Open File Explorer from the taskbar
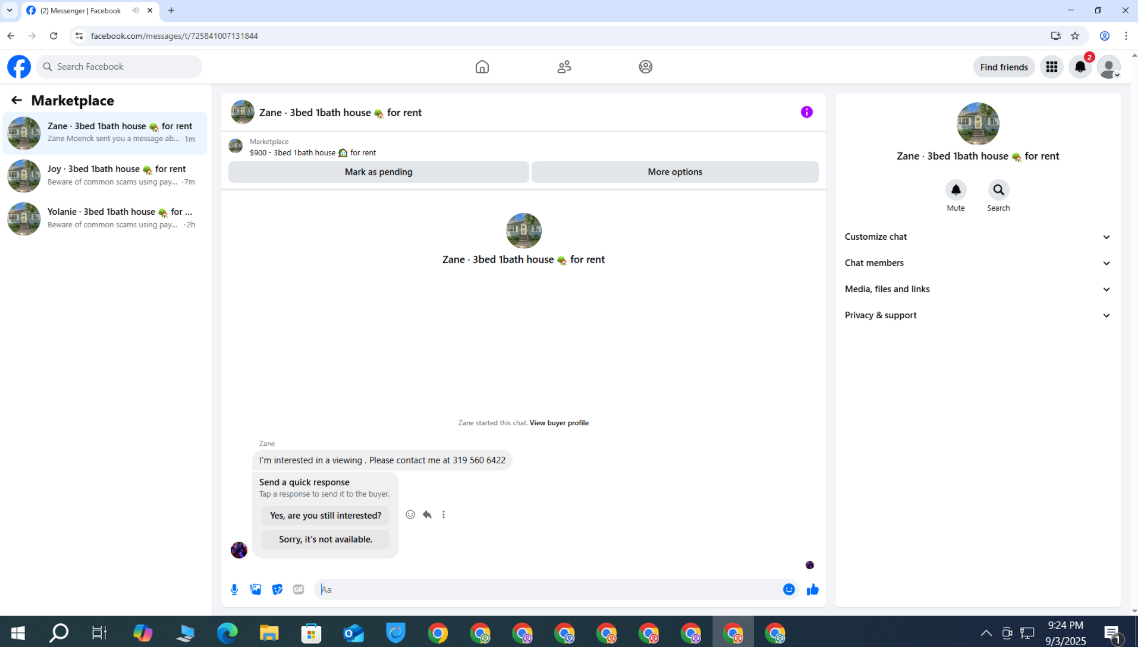The height and width of the screenshot is (647, 1138). [x=269, y=633]
